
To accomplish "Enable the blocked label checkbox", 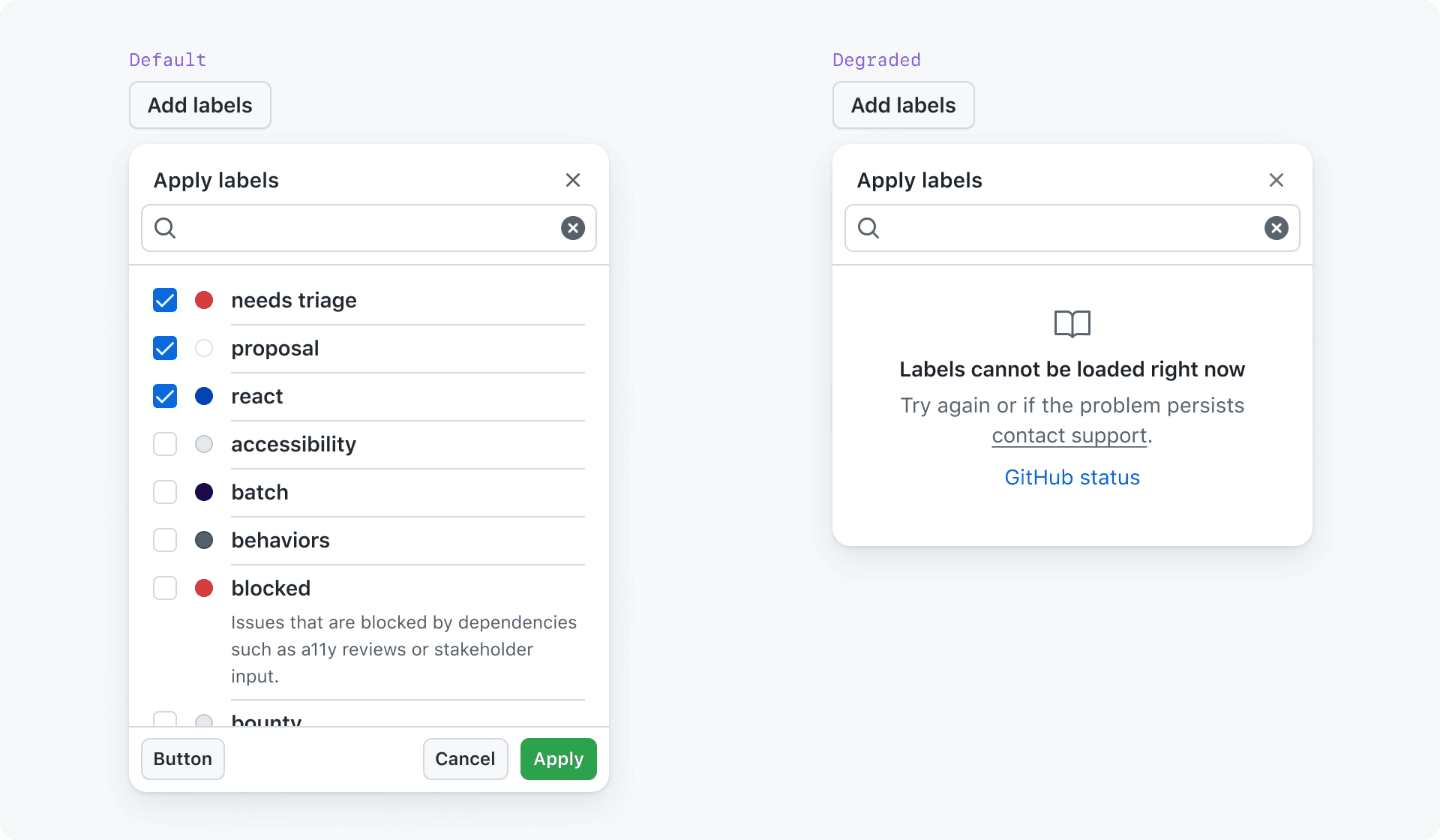I will (164, 588).
